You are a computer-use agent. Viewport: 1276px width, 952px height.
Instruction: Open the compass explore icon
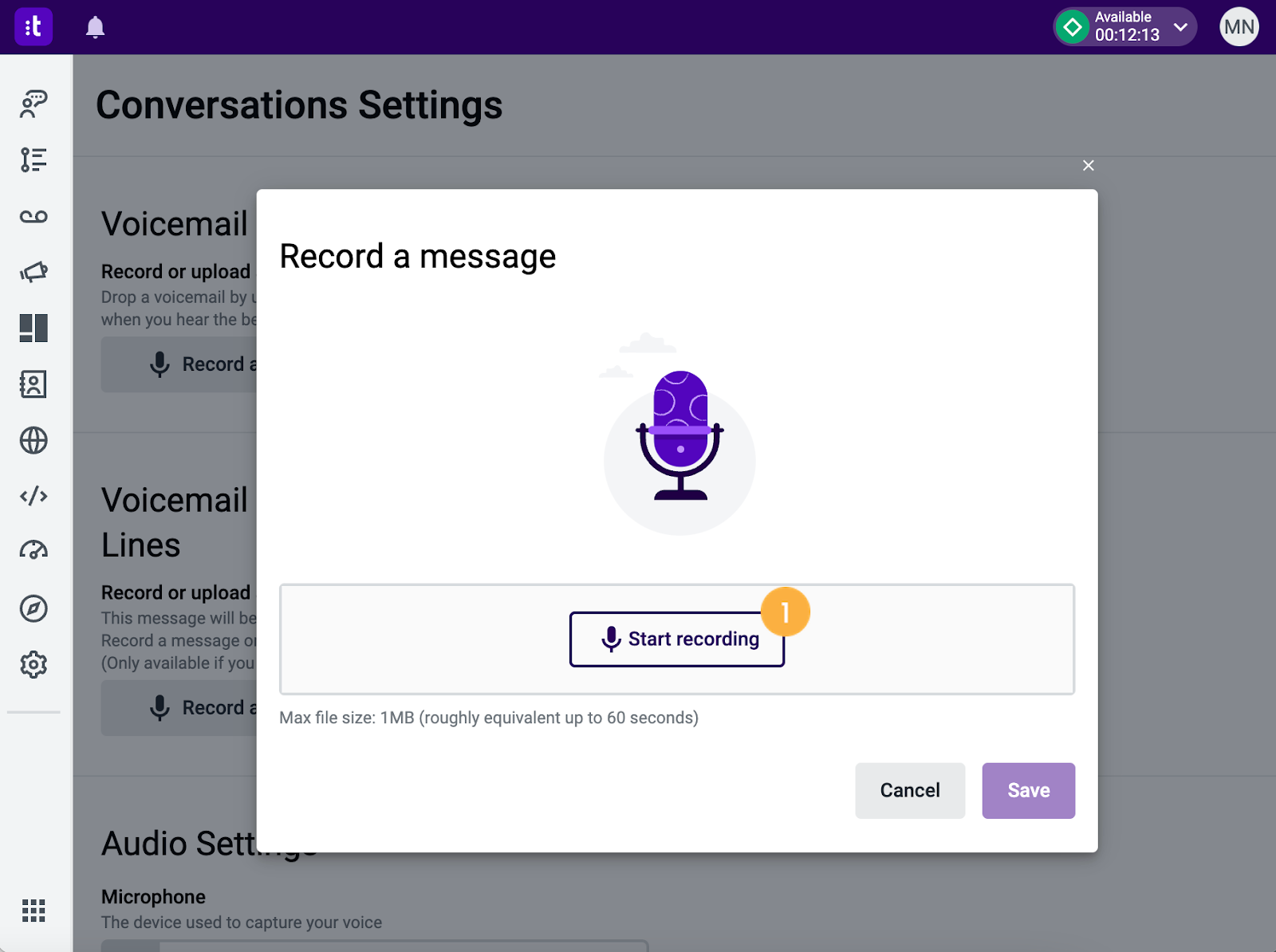(x=33, y=608)
